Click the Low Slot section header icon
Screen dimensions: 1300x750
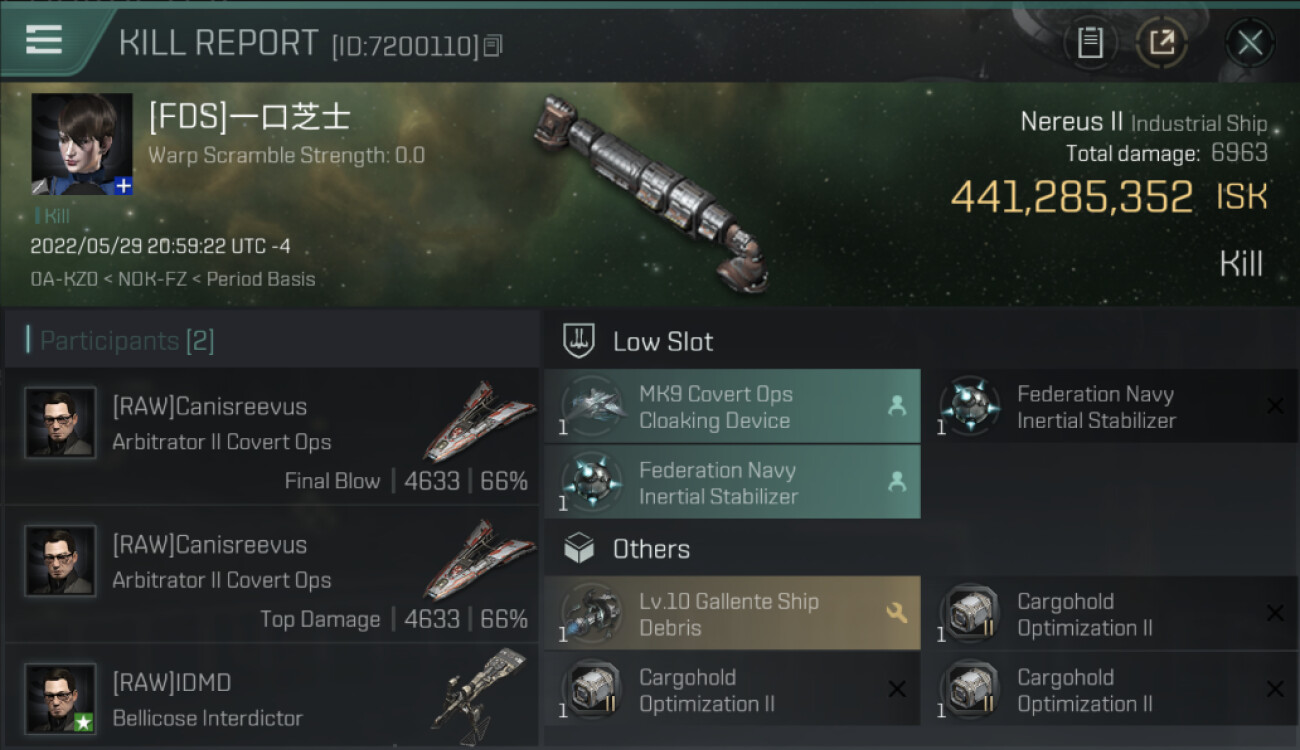(579, 341)
